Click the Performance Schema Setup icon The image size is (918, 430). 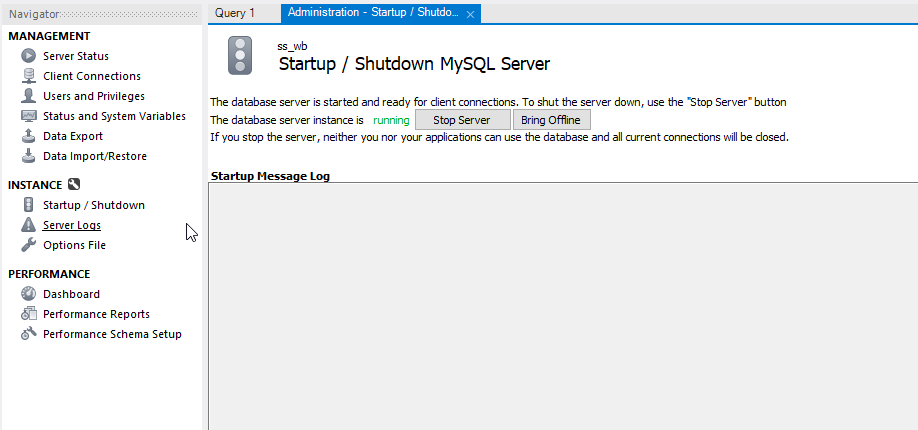pos(28,334)
